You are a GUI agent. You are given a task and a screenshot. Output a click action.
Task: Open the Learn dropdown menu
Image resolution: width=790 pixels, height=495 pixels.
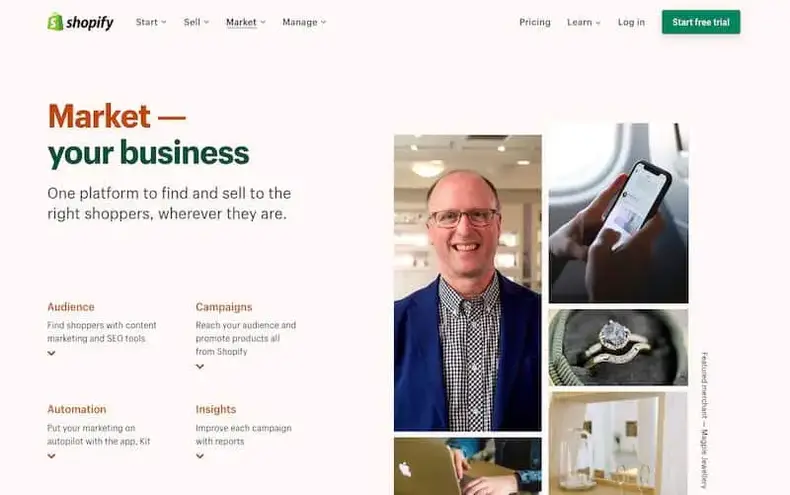tap(583, 22)
